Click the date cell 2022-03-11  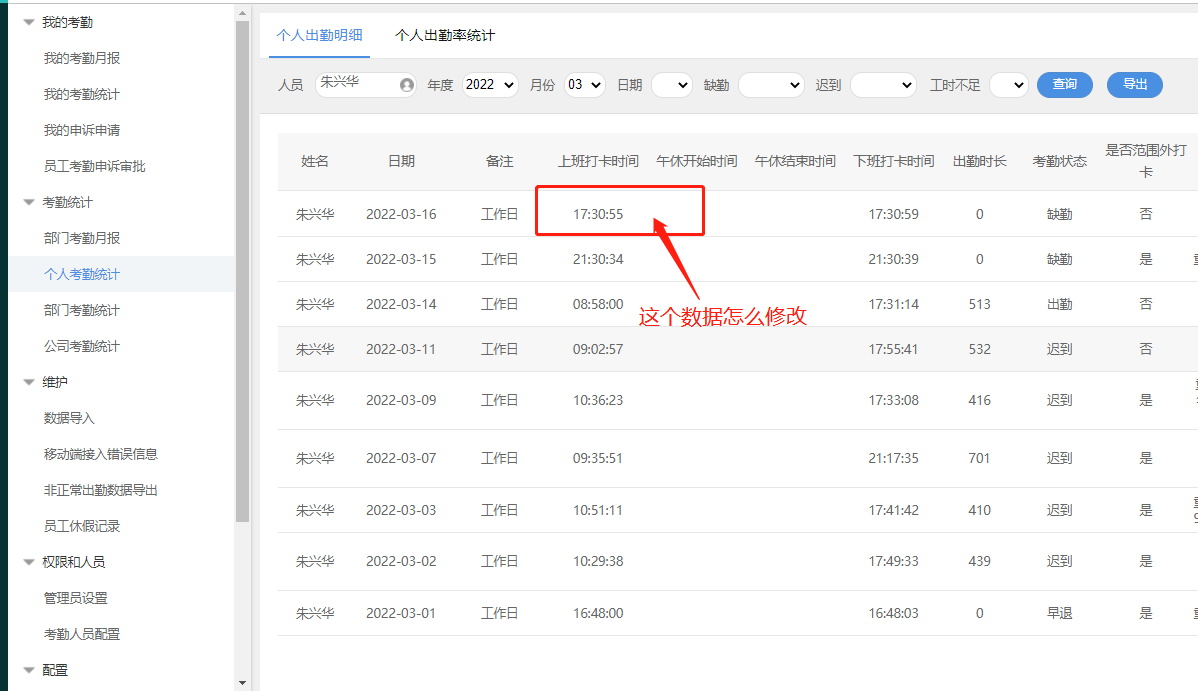pos(401,349)
